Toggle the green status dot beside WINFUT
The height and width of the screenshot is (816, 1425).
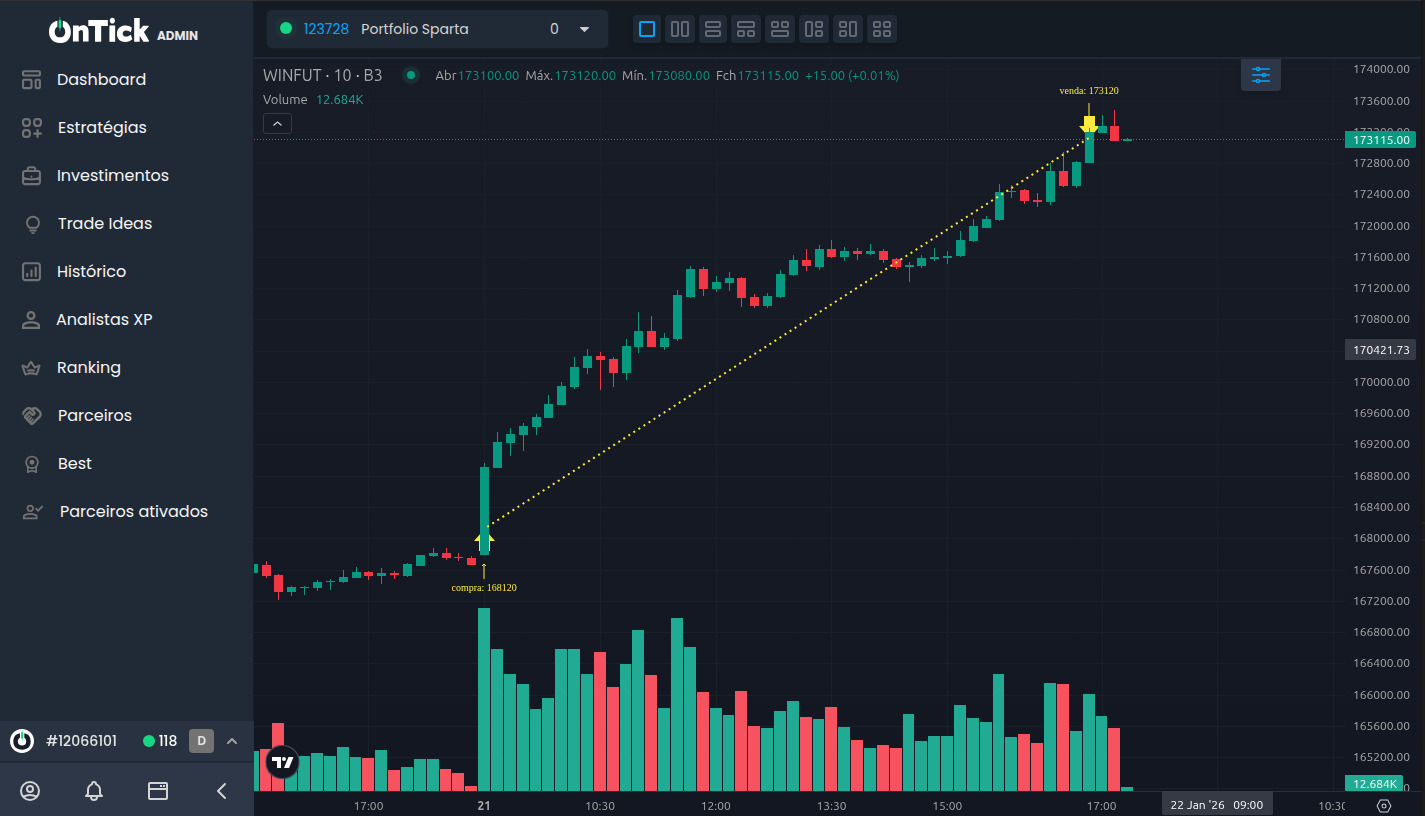click(x=410, y=75)
